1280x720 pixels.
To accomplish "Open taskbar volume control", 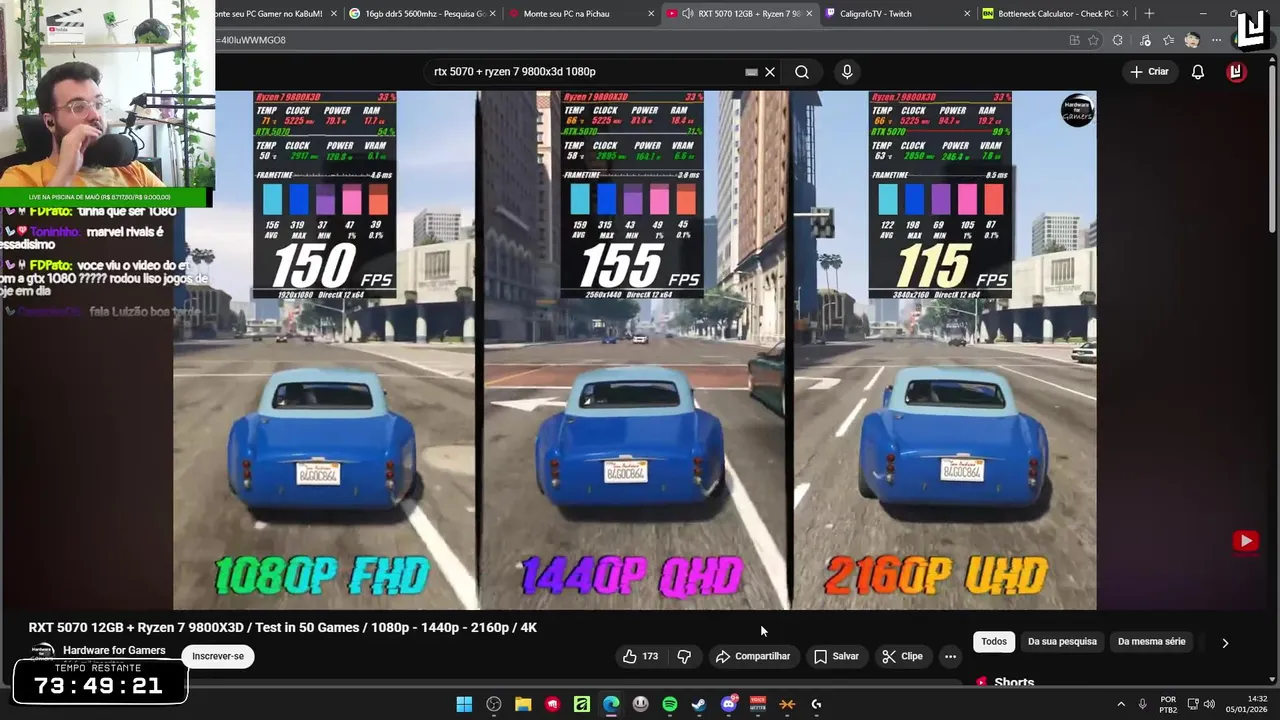I will (x=1209, y=704).
